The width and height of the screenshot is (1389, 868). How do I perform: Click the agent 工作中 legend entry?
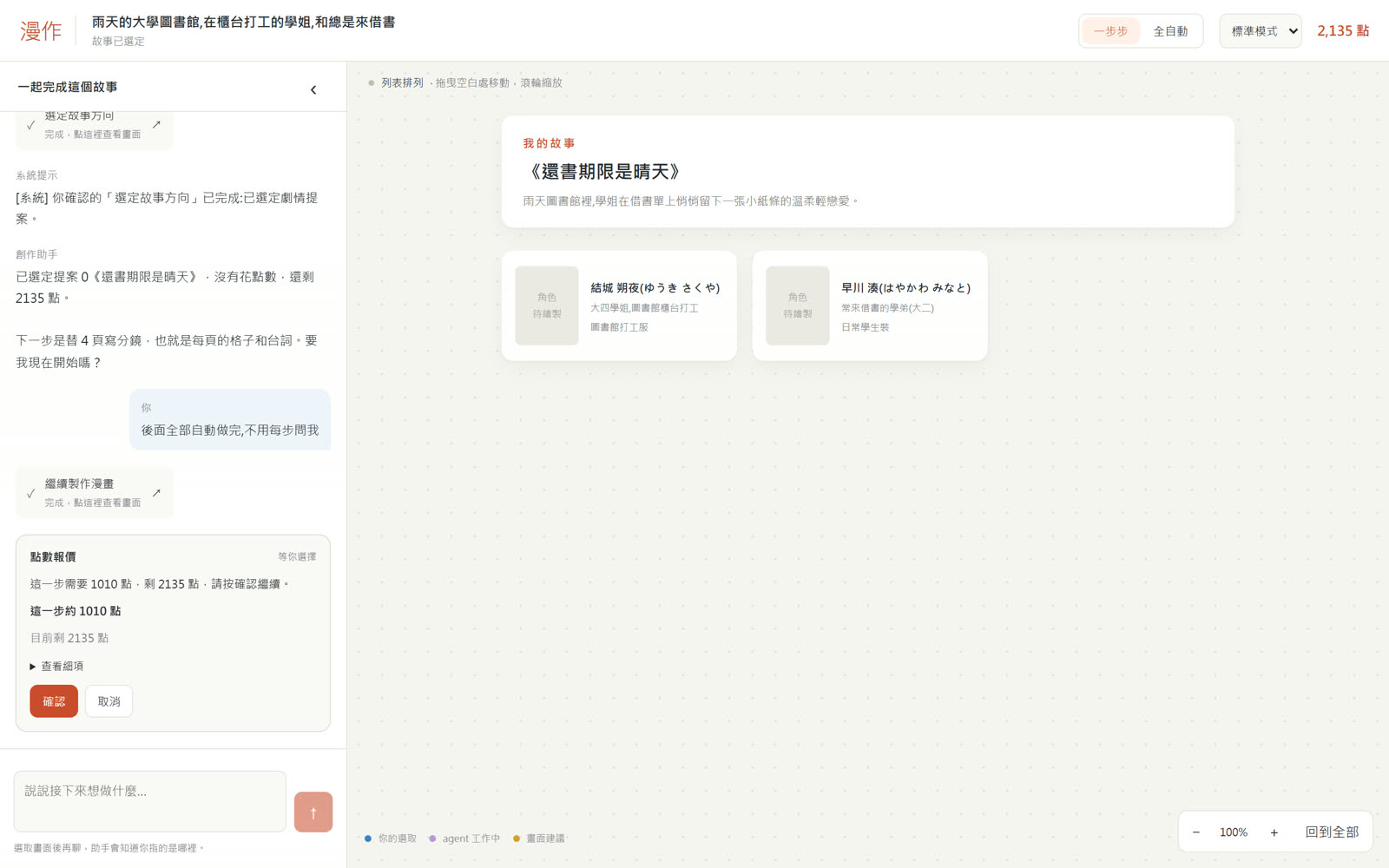click(x=464, y=838)
